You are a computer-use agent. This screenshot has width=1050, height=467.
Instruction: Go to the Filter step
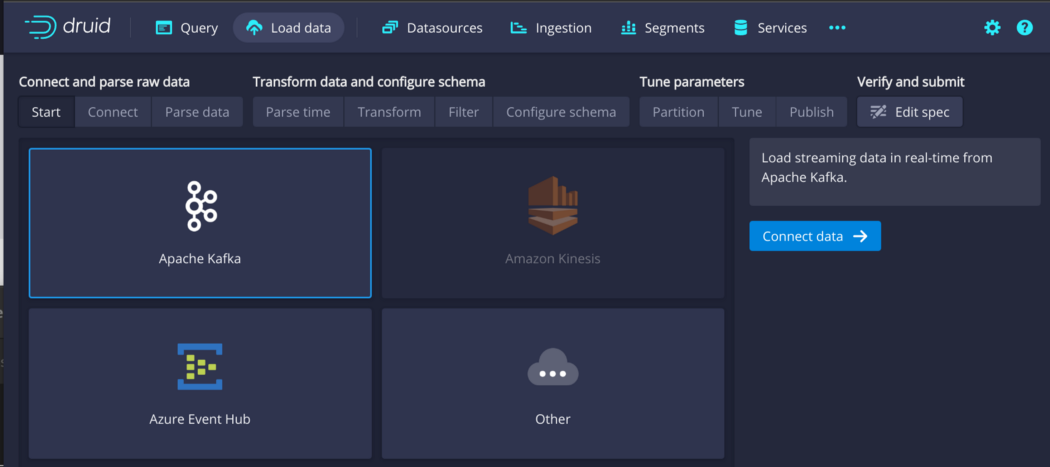(463, 112)
